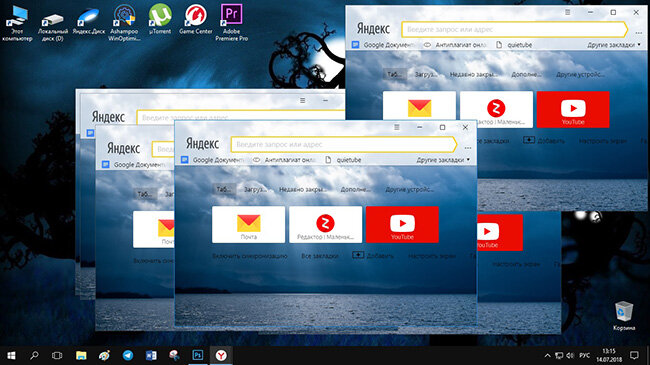Open quietube bookmark in the top-right window
The width and height of the screenshot is (650, 365).
(x=514, y=45)
